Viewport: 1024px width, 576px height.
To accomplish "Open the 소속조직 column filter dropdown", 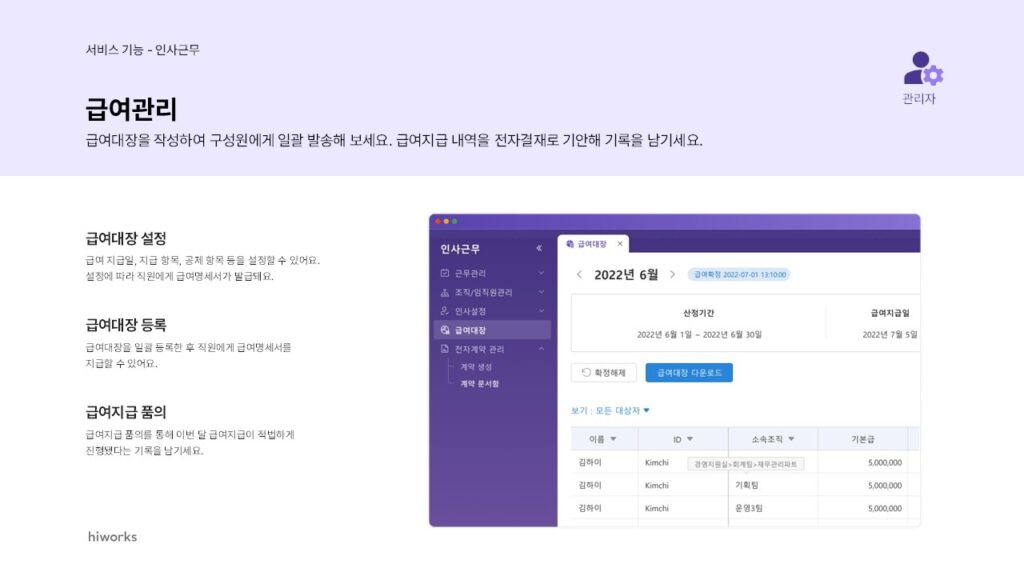I will (x=790, y=439).
